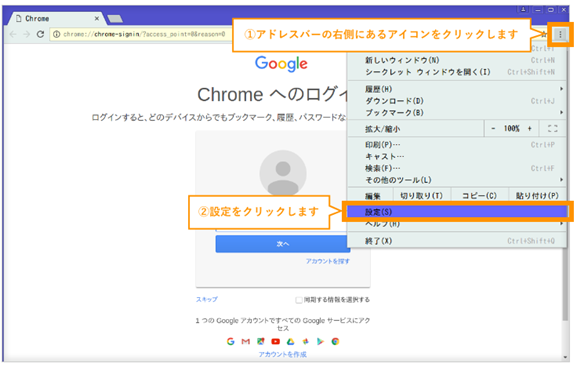Click the scrollbar down arrow

565,357
